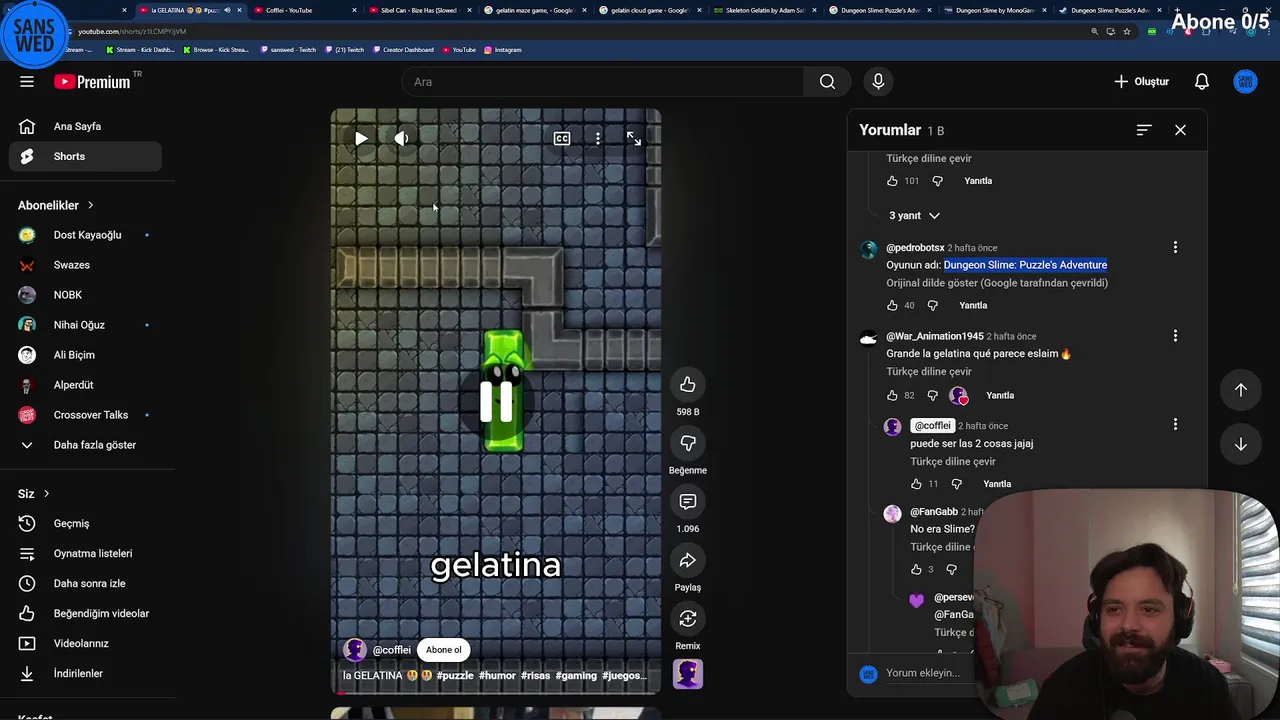Enter fullscreen for the Short
Viewport: 1280px width, 720px height.
pyautogui.click(x=634, y=139)
